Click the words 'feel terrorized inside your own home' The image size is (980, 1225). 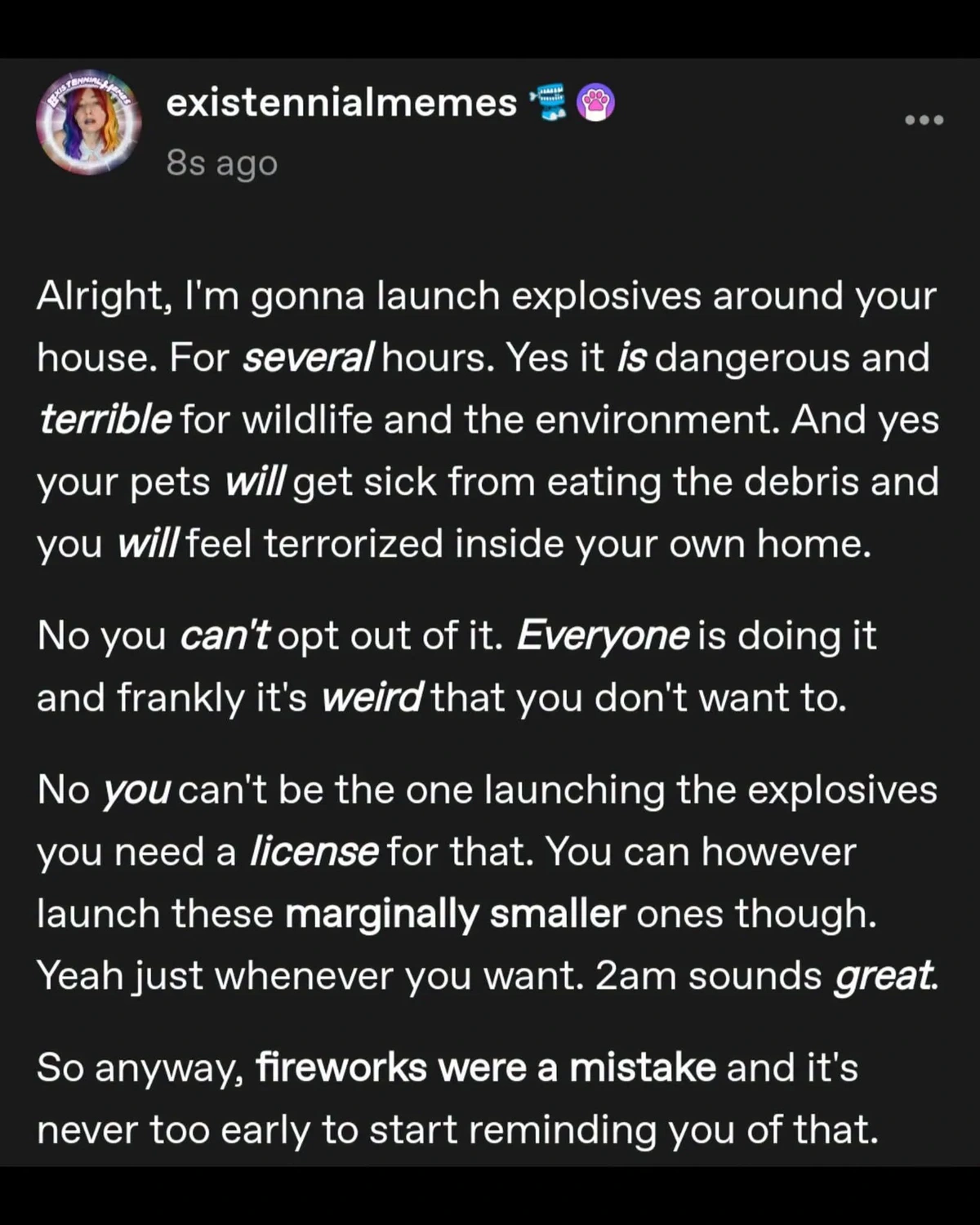[528, 543]
